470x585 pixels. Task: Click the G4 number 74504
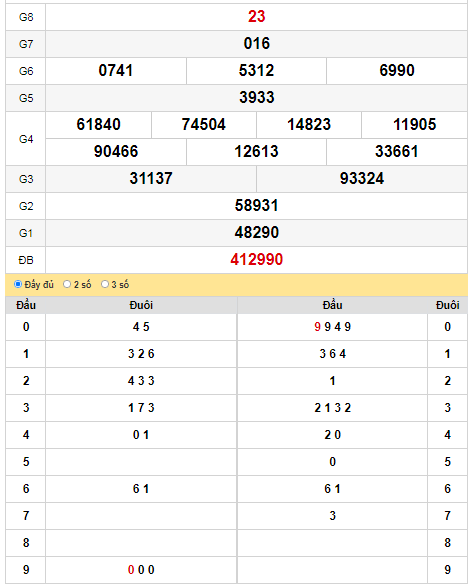[204, 125]
